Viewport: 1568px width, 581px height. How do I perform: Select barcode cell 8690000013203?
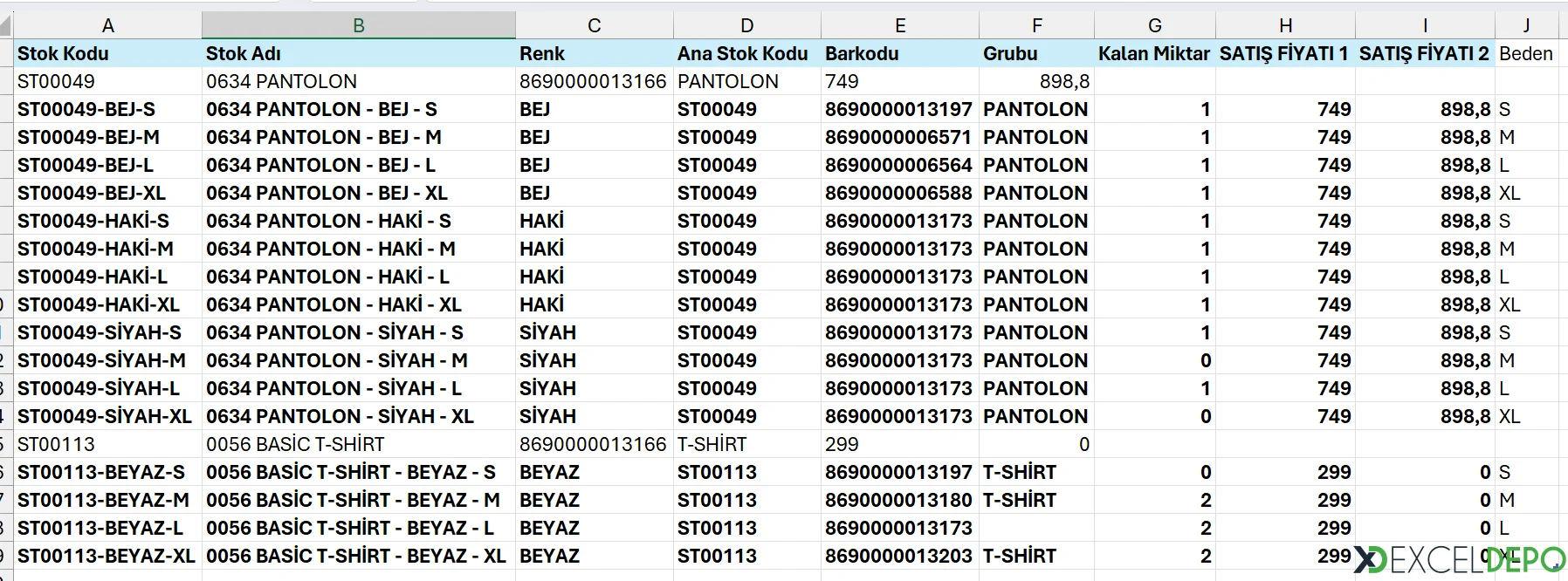pyautogui.click(x=898, y=556)
